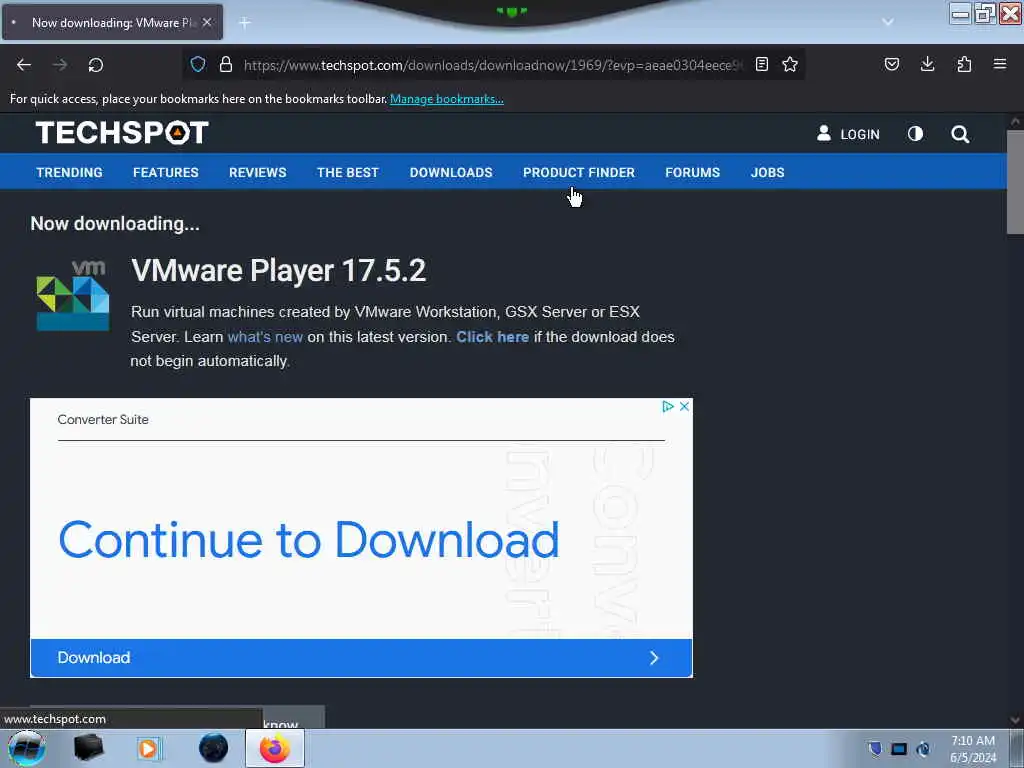Click the TechSpot logo
The image size is (1024, 768).
[x=122, y=133]
